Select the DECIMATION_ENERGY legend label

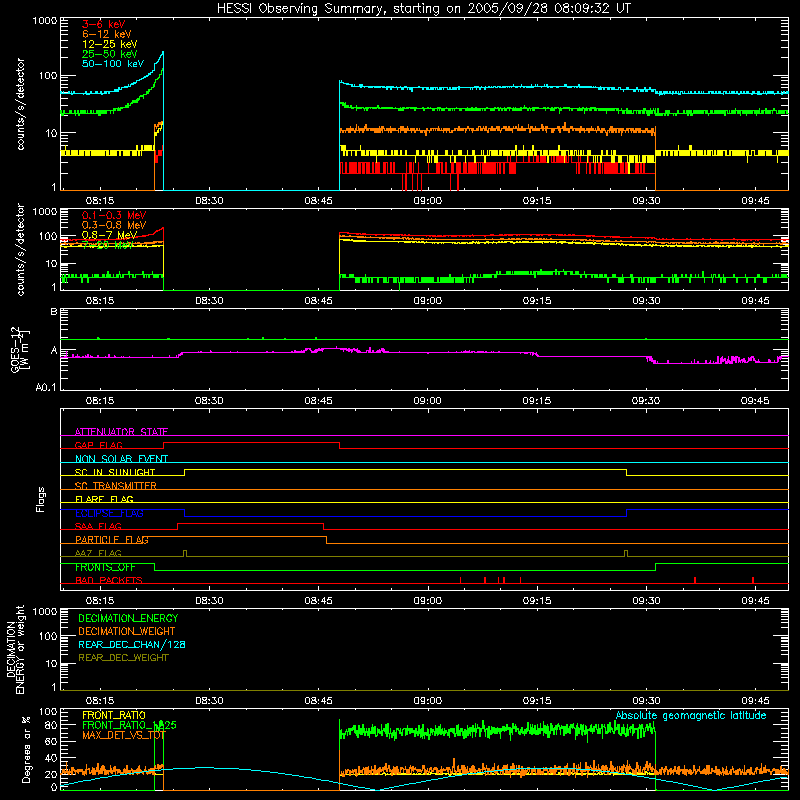(128, 618)
